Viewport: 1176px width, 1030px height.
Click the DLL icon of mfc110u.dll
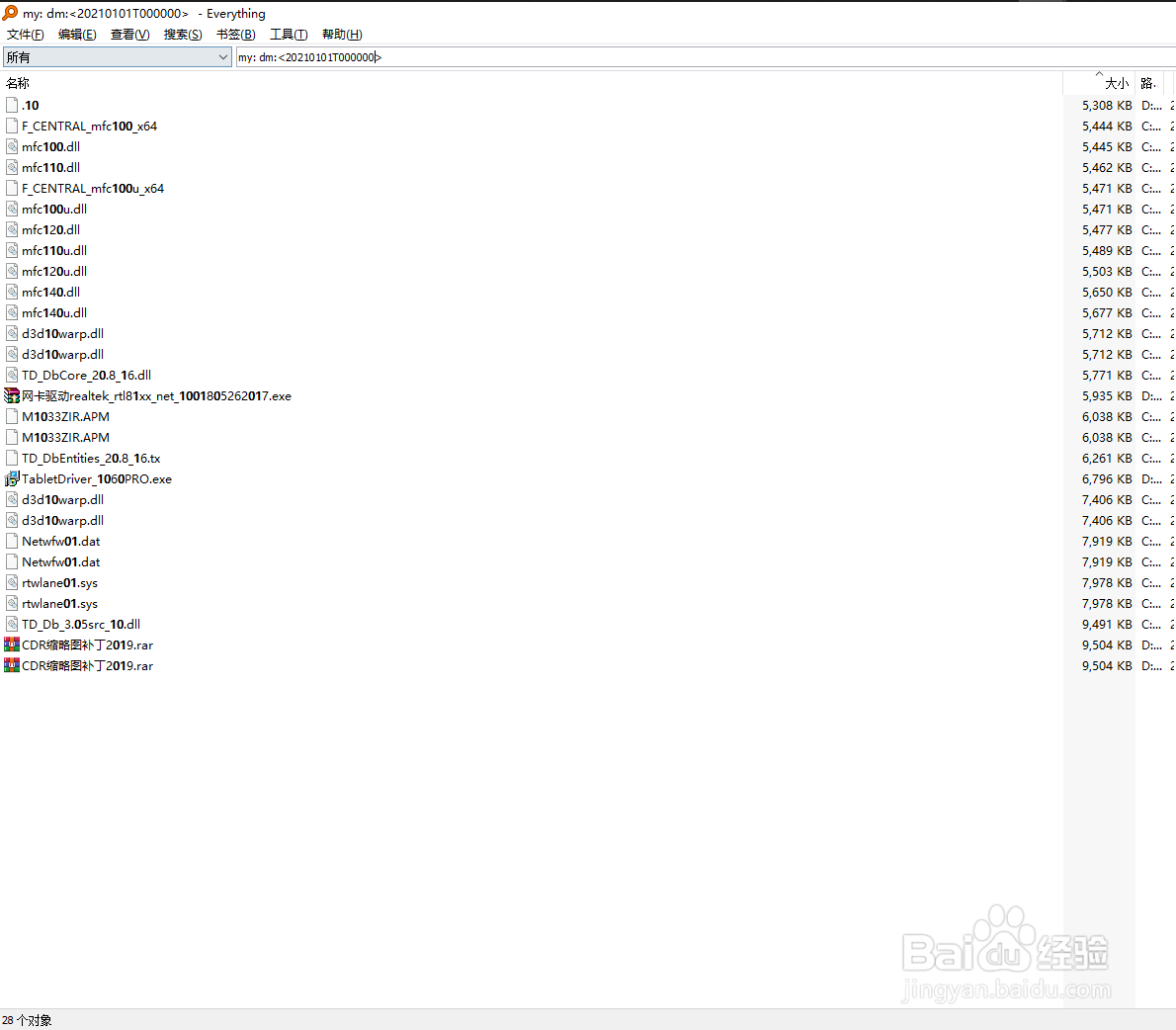coord(11,250)
